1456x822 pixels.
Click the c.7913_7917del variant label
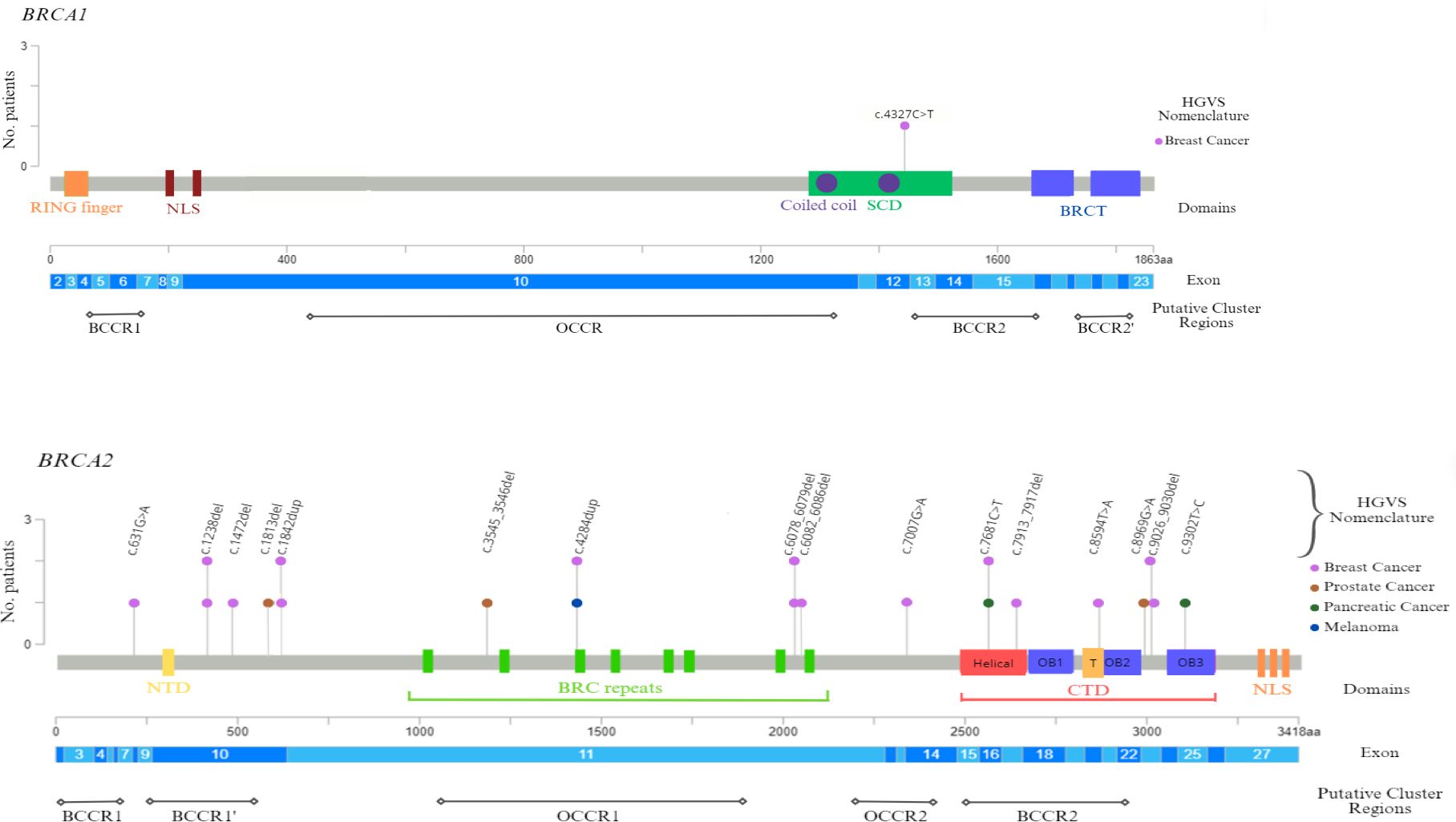pos(1027,514)
